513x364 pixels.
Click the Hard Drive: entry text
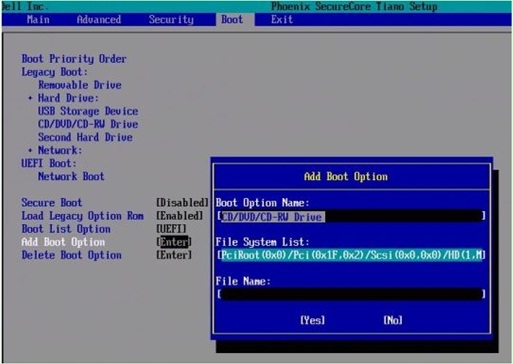click(68, 98)
